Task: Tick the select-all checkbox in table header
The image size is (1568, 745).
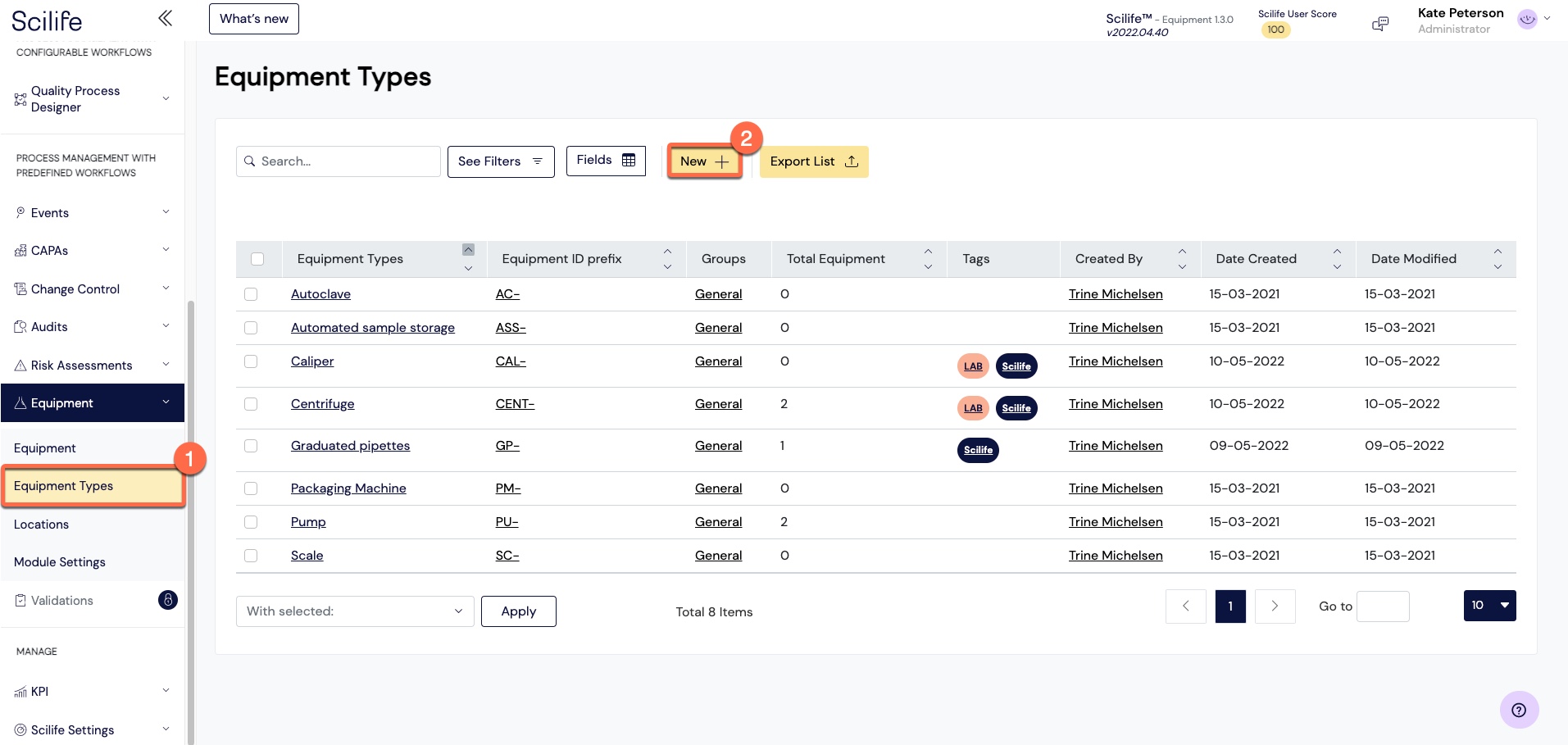Action: click(x=257, y=259)
